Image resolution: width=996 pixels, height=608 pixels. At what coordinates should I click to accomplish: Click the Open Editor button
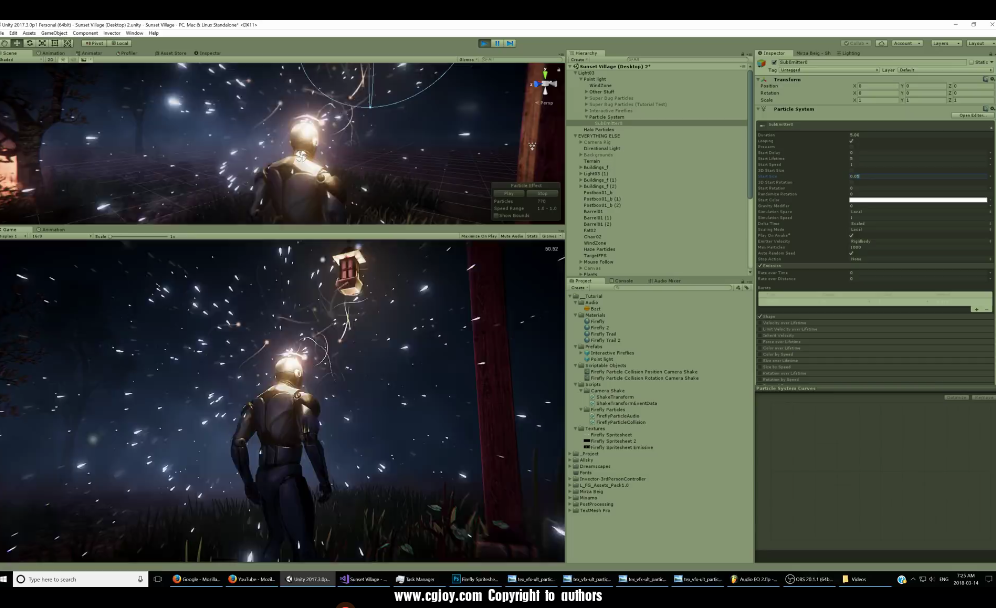click(970, 115)
